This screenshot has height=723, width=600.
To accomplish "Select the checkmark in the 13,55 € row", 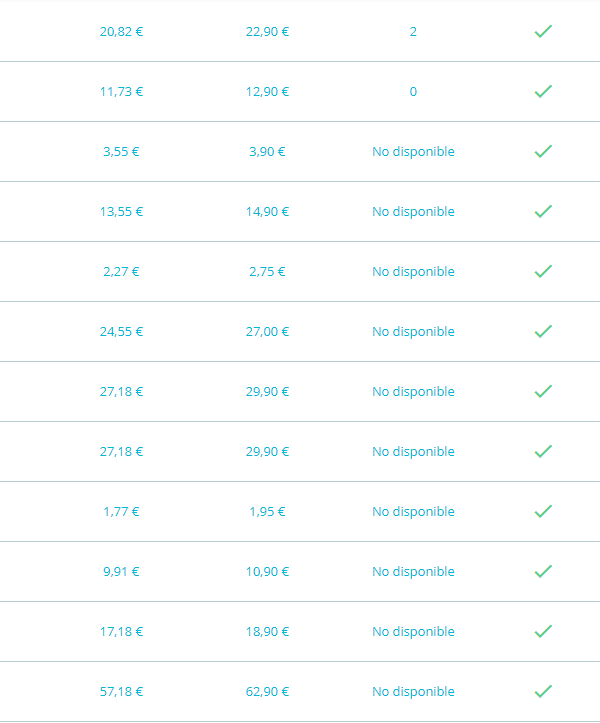I will coord(543,211).
